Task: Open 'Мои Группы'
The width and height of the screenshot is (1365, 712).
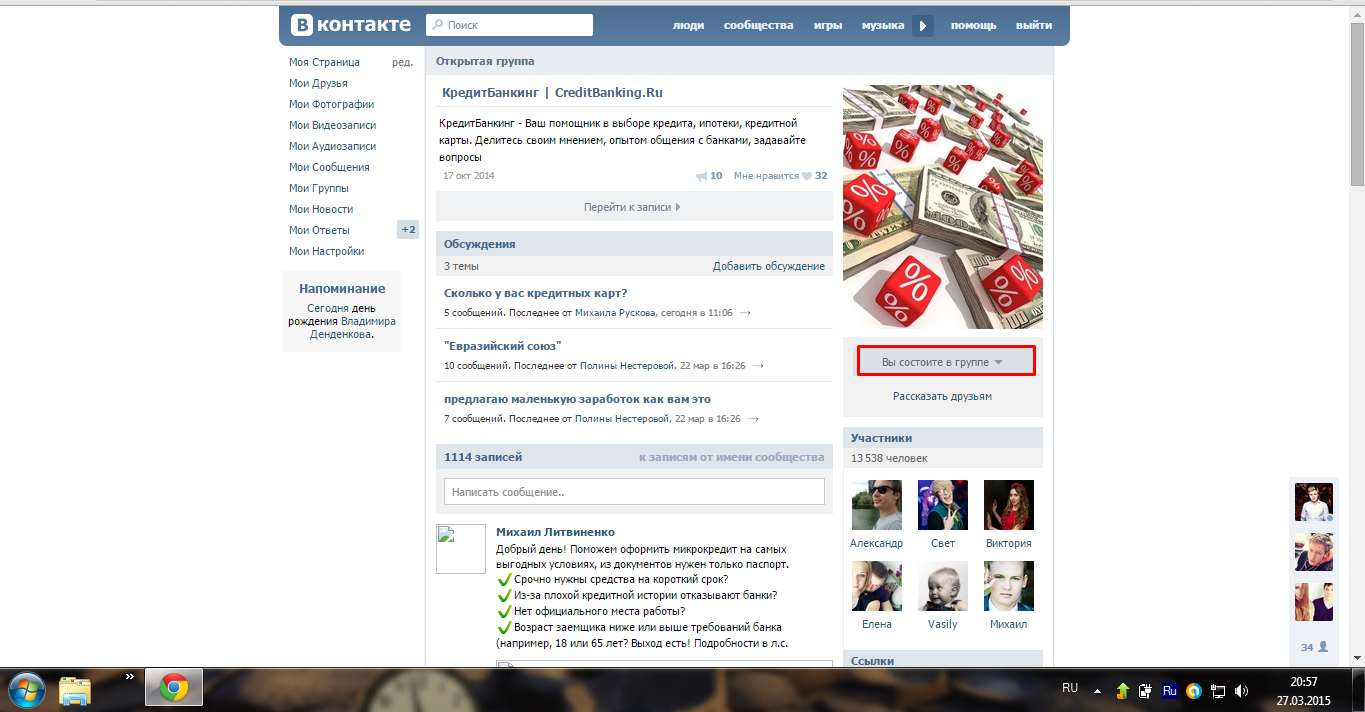Action: coord(318,188)
